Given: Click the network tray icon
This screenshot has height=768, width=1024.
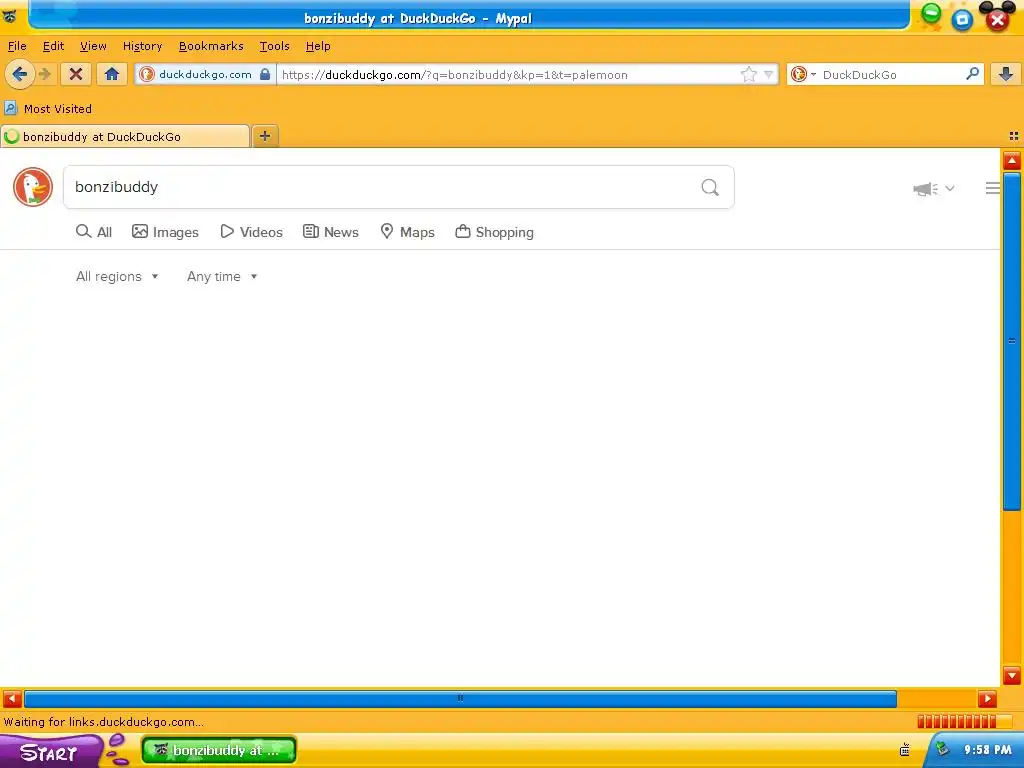Looking at the screenshot, I should tap(942, 749).
